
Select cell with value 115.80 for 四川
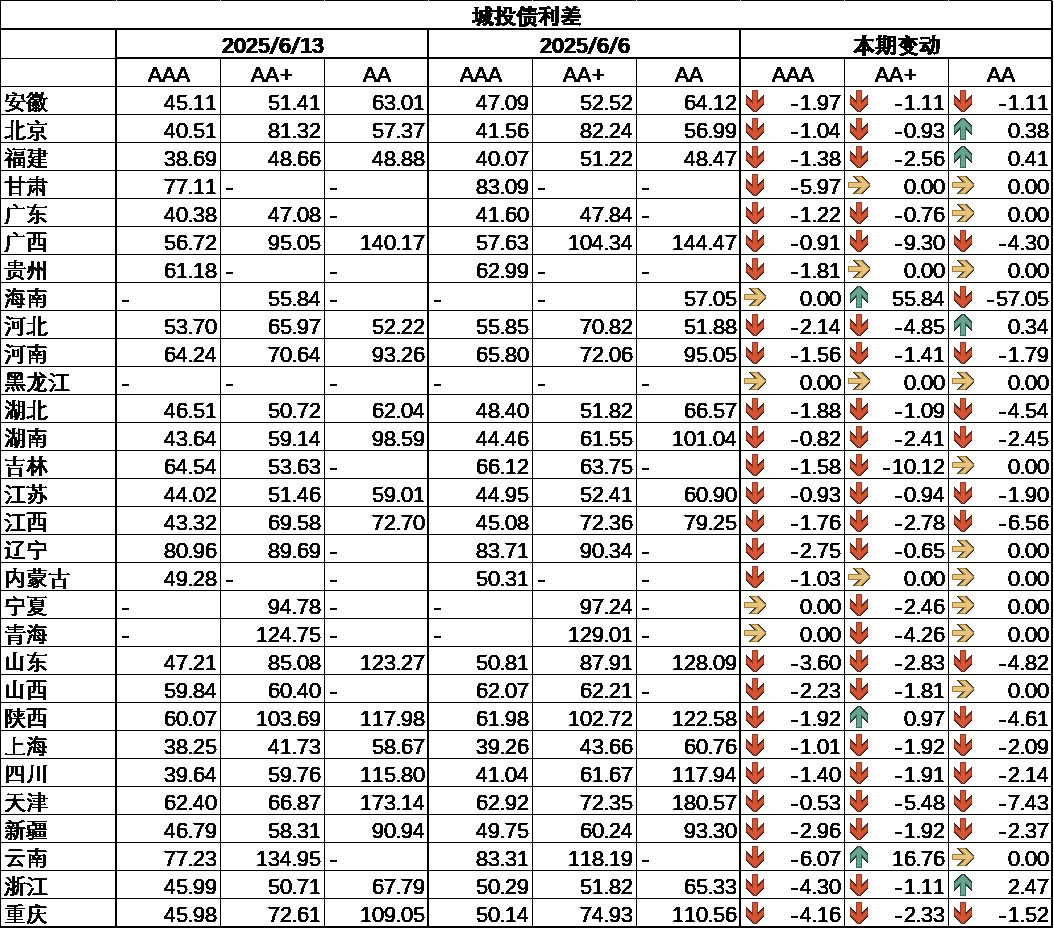pos(376,774)
